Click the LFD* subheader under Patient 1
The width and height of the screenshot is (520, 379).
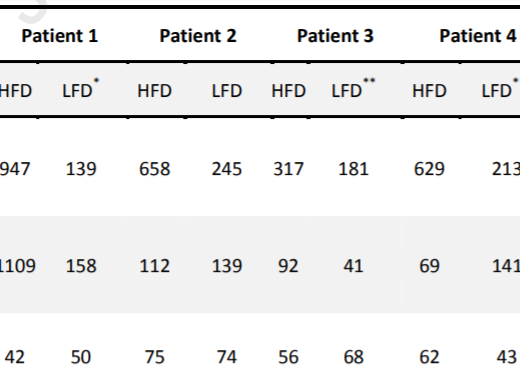pos(81,88)
